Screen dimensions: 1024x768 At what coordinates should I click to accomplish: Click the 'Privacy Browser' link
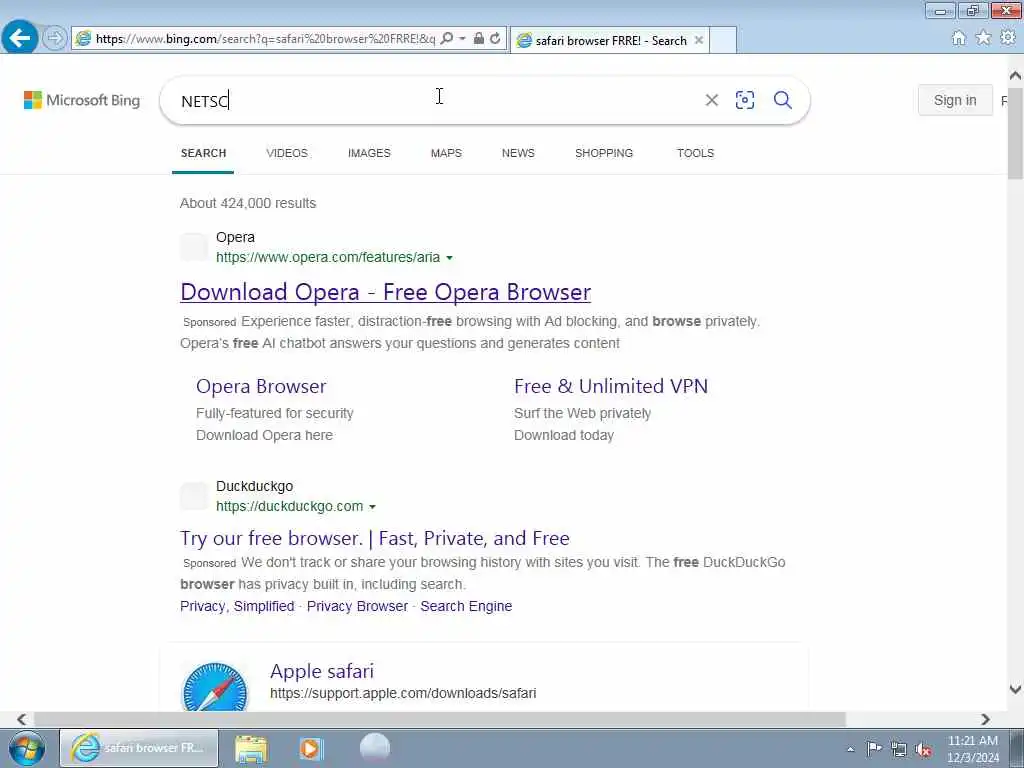[x=357, y=606]
